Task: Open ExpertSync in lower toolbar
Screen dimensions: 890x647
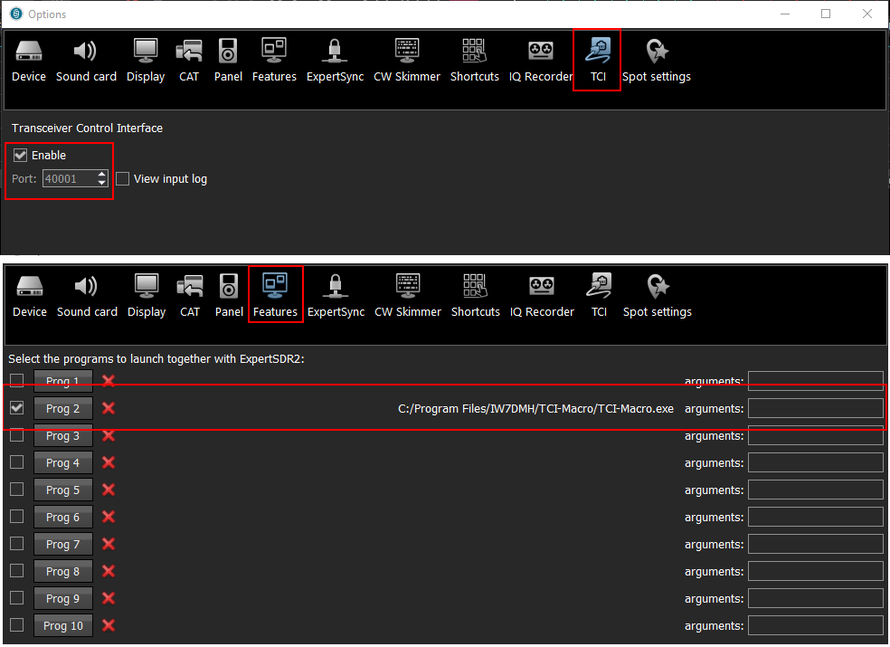Action: pyautogui.click(x=336, y=296)
